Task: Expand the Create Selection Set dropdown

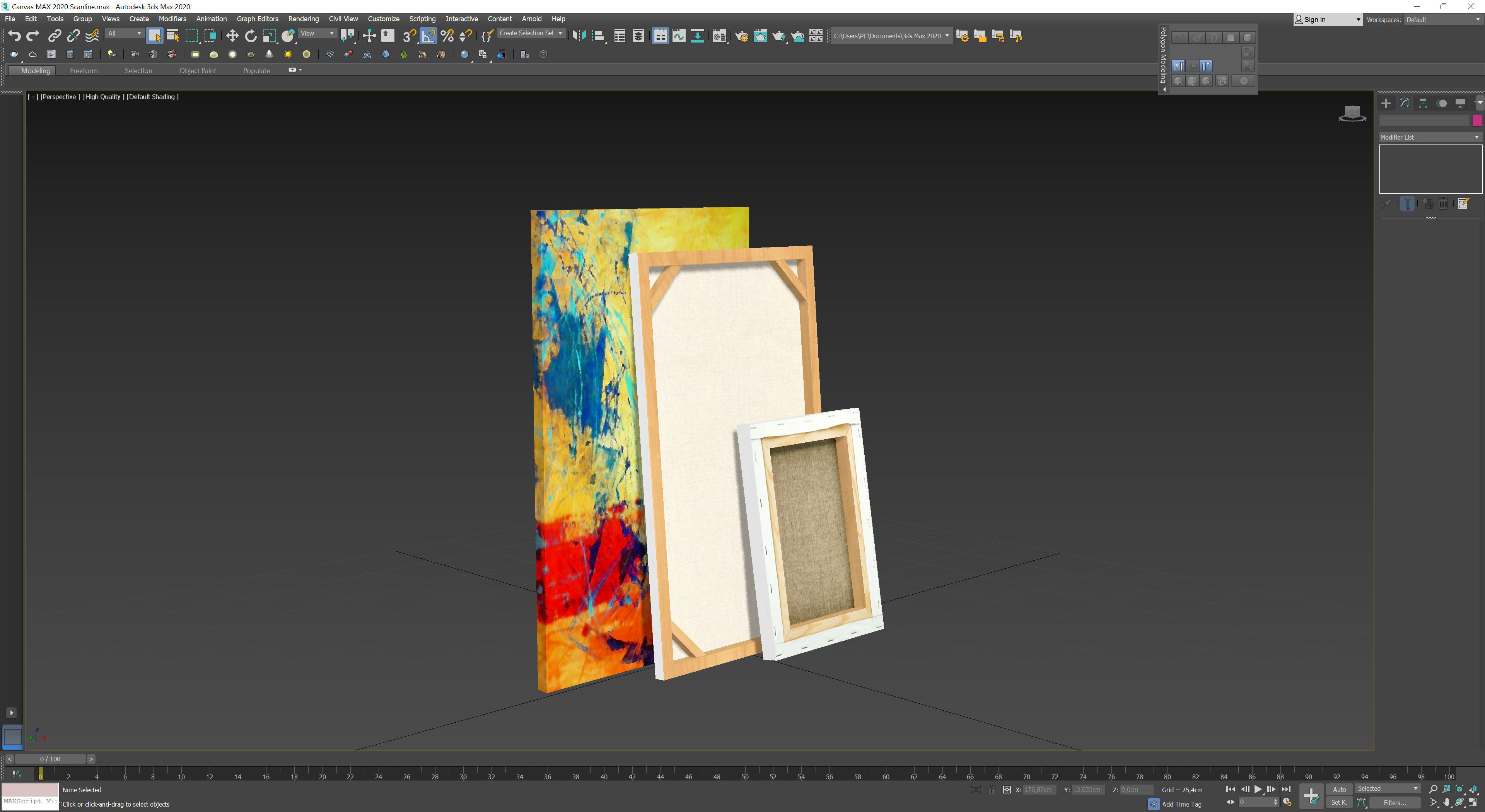Action: (x=560, y=33)
